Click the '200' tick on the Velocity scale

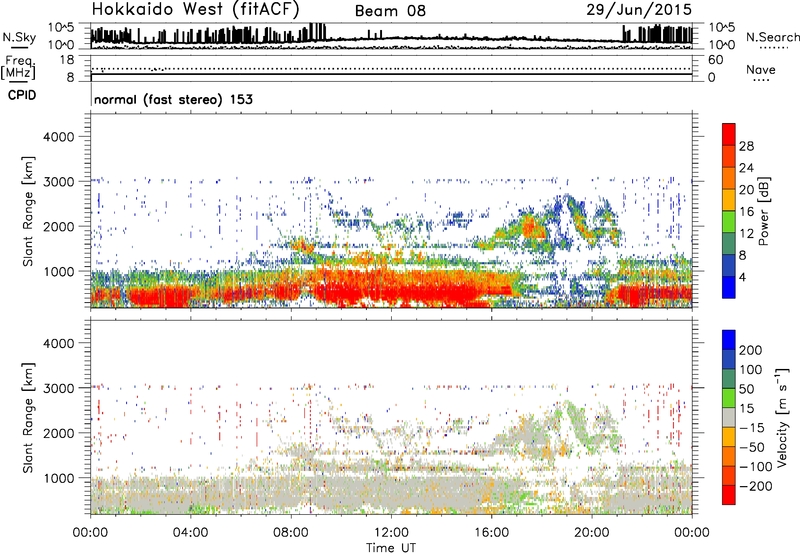[751, 350]
